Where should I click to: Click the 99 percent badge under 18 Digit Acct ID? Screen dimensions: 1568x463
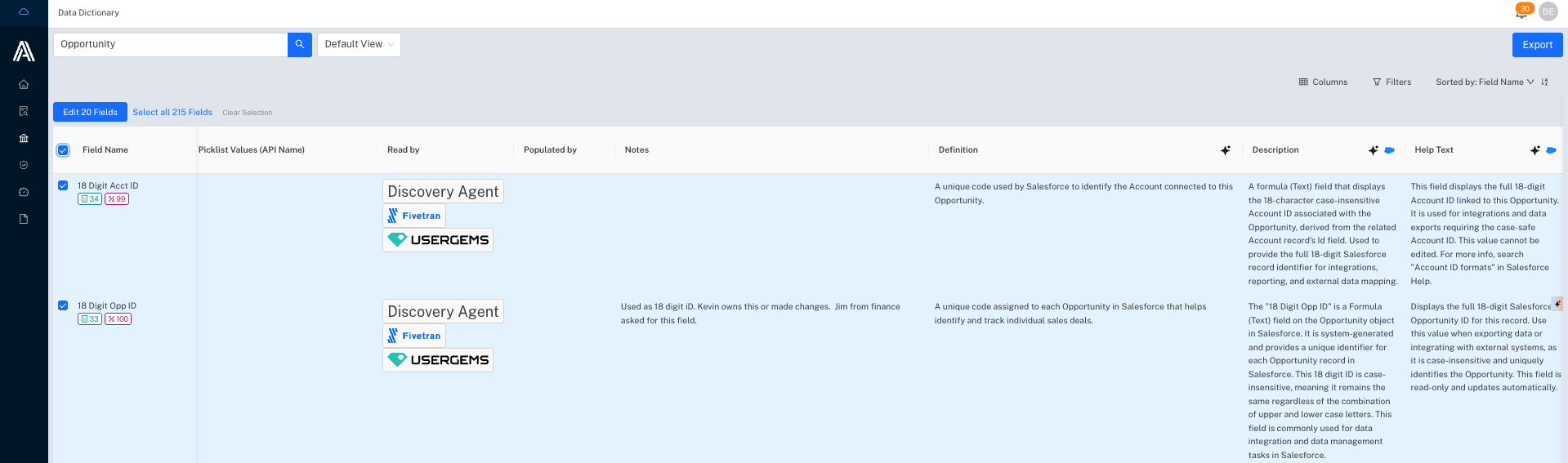[x=117, y=199]
